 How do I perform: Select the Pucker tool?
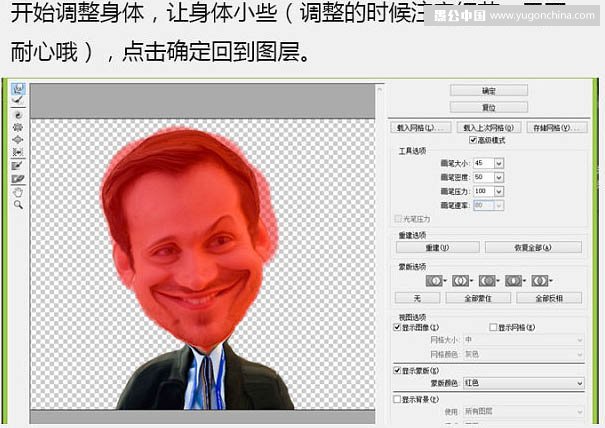coord(18,127)
